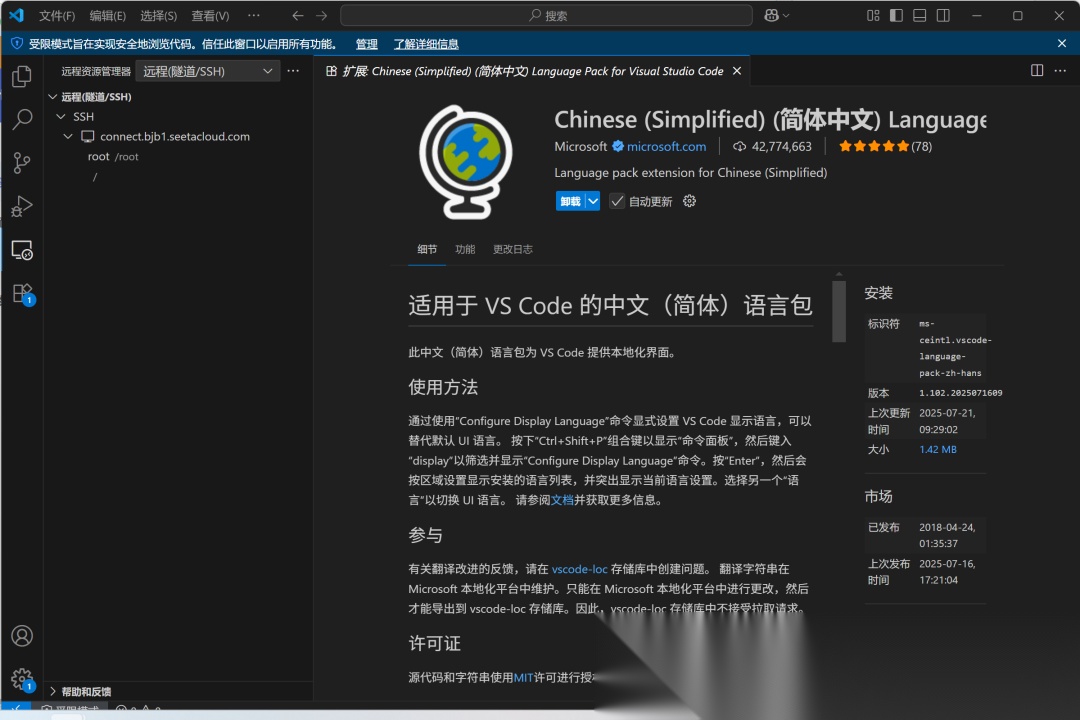Go back using left arrow

[298, 15]
